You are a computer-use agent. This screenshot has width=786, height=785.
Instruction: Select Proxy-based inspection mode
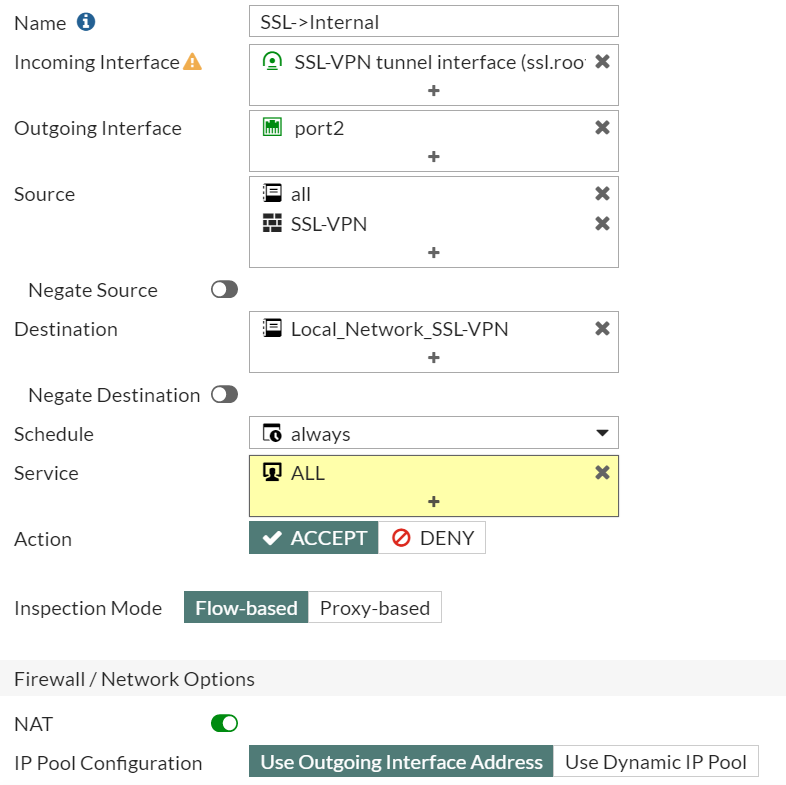pos(374,608)
